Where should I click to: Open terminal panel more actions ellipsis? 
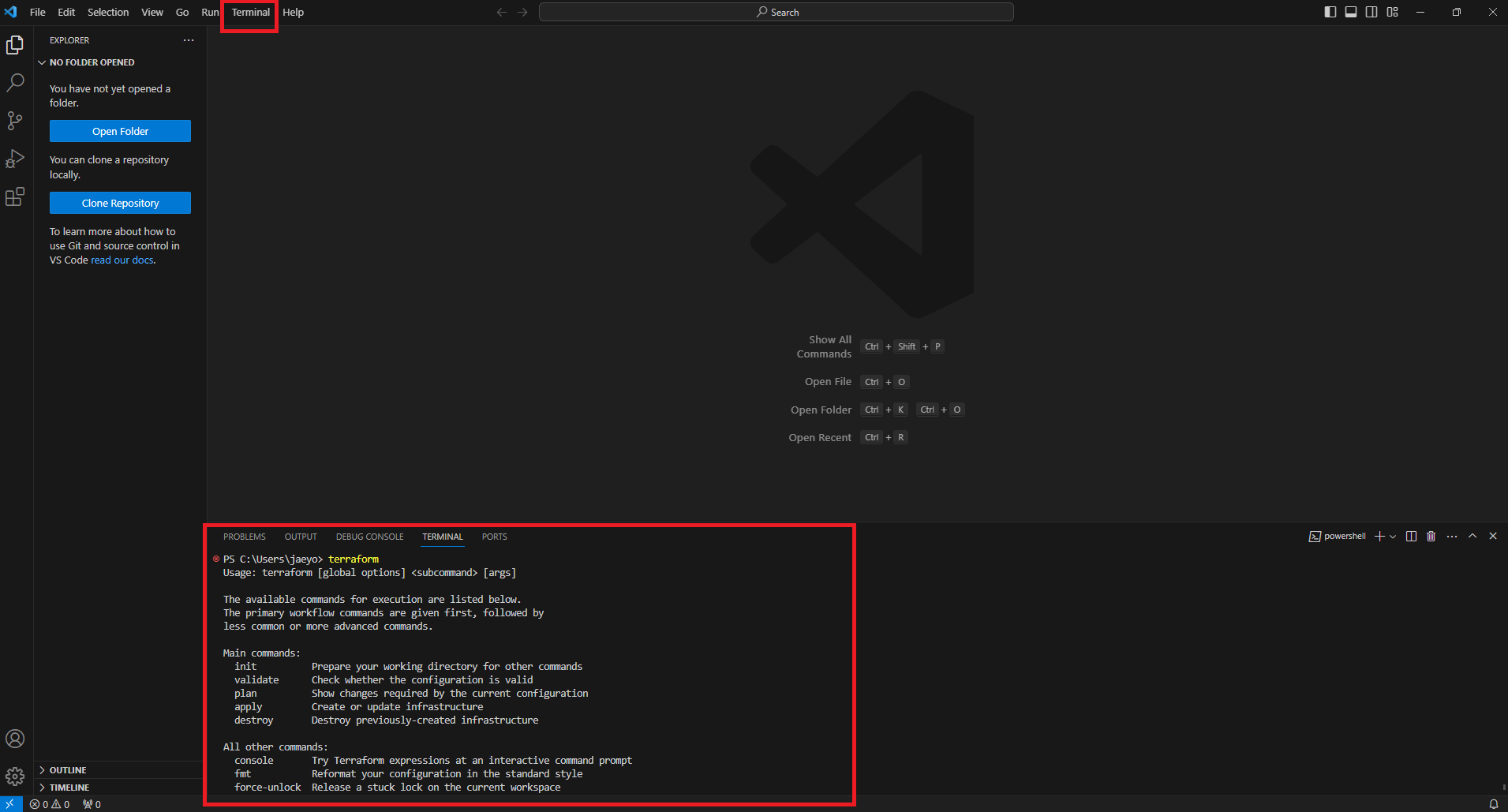[1452, 536]
